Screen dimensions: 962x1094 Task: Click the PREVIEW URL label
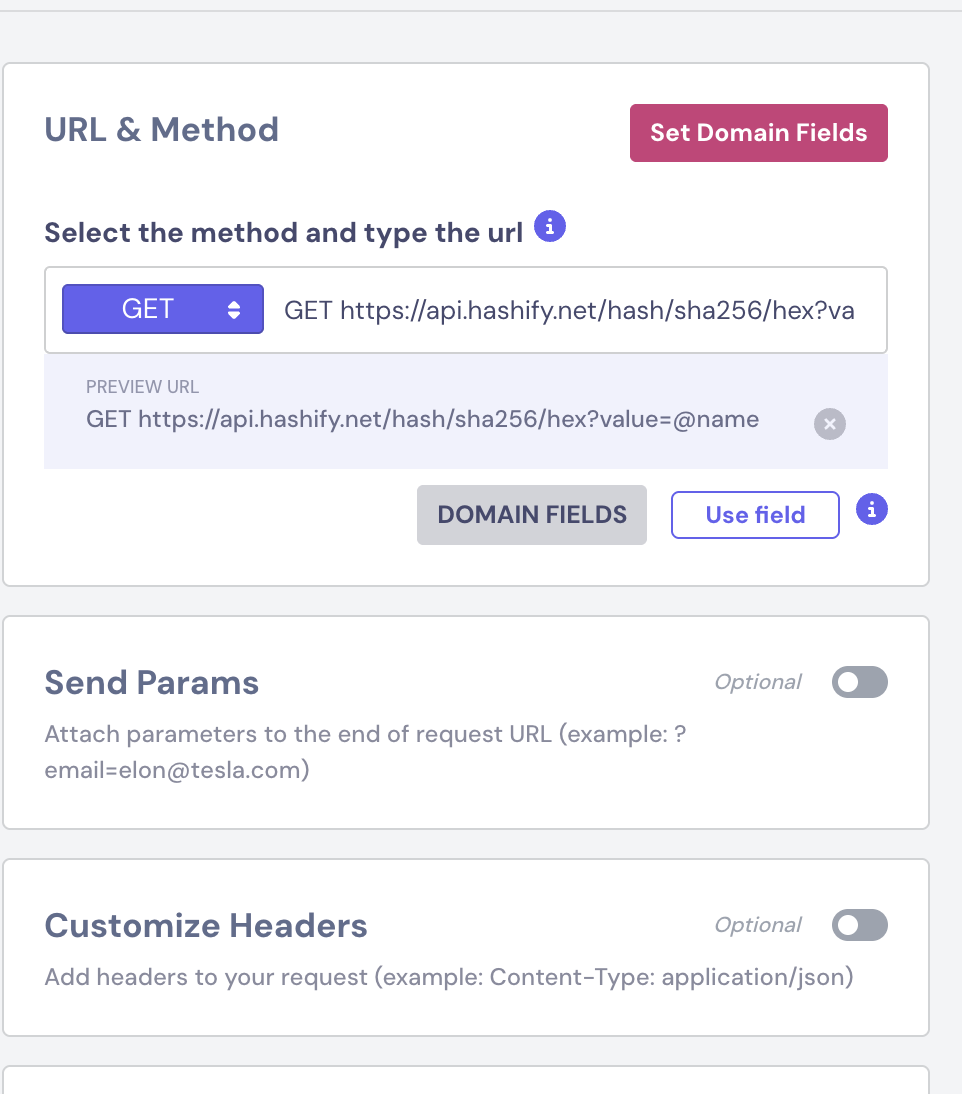[142, 387]
